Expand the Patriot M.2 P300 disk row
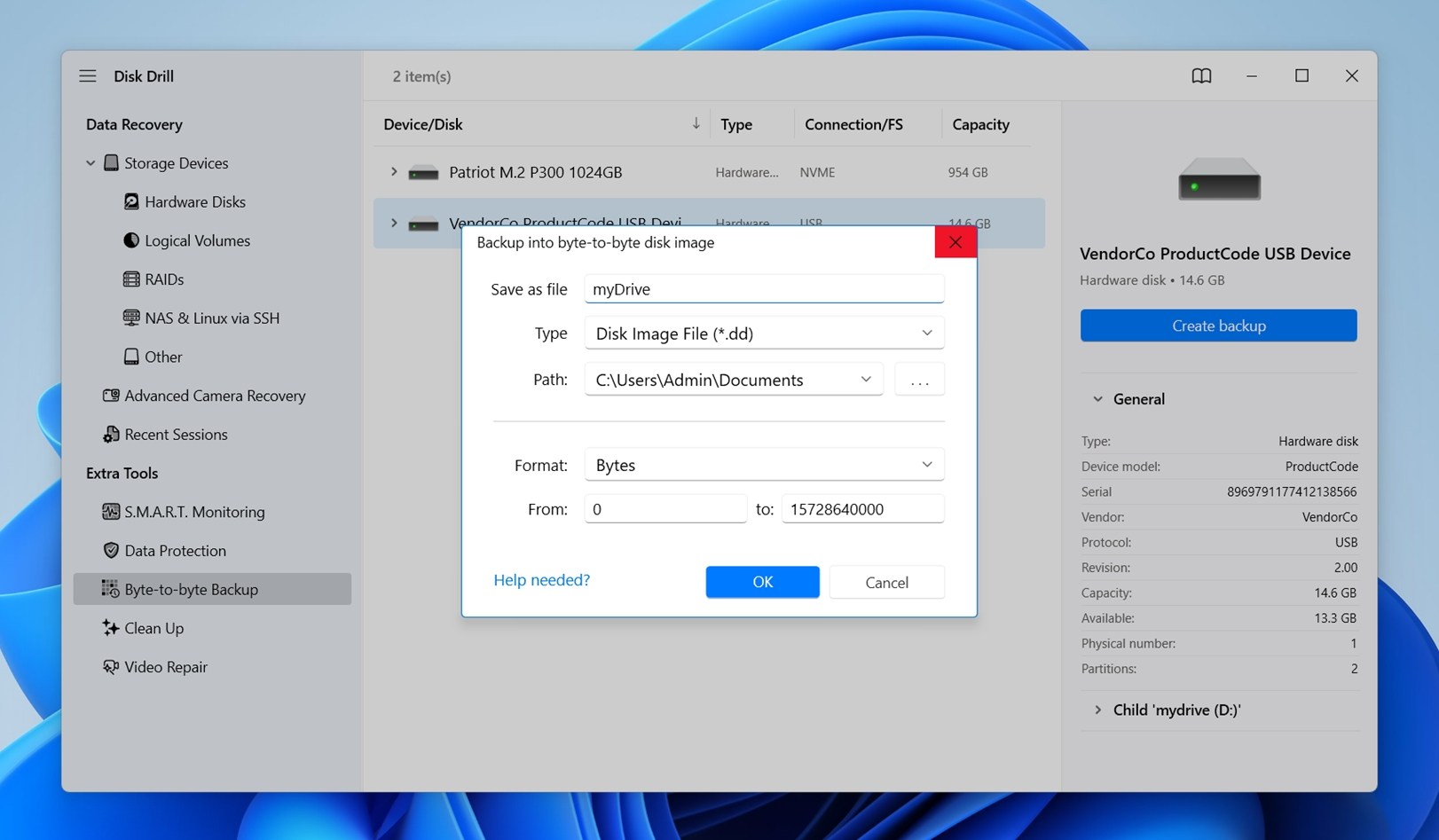This screenshot has width=1439, height=840. pyautogui.click(x=394, y=172)
